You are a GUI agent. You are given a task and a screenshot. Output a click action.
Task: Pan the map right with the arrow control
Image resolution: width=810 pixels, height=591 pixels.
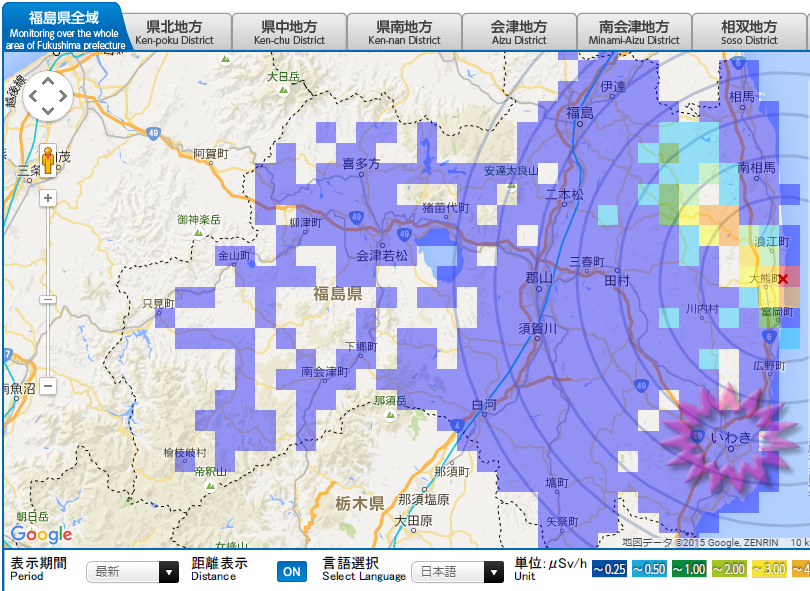coord(62,96)
